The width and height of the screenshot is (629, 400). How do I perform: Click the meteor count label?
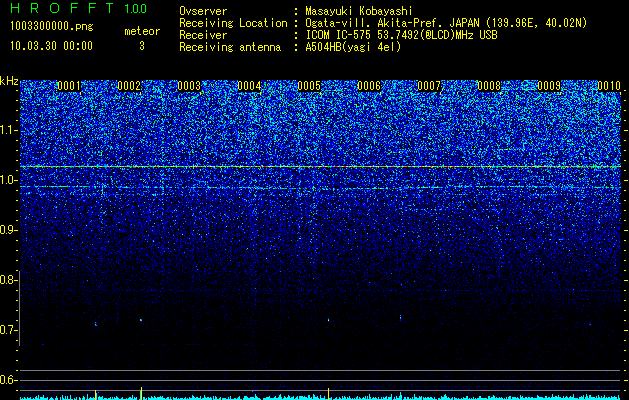click(142, 31)
